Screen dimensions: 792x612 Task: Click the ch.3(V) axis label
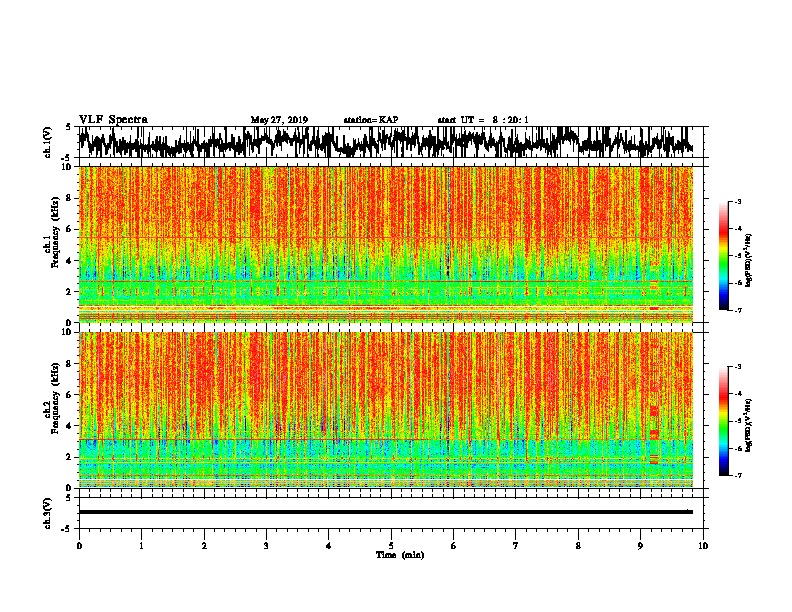coord(48,513)
